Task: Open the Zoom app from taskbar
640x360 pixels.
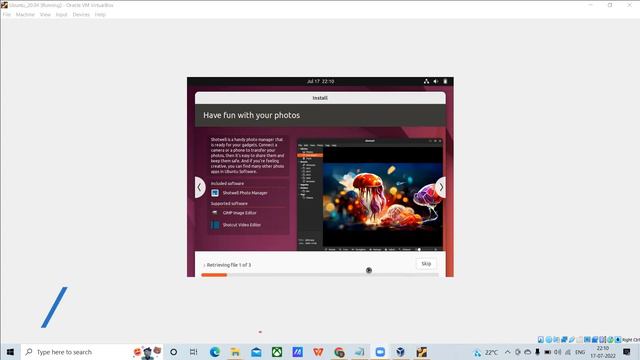Action: 380,352
